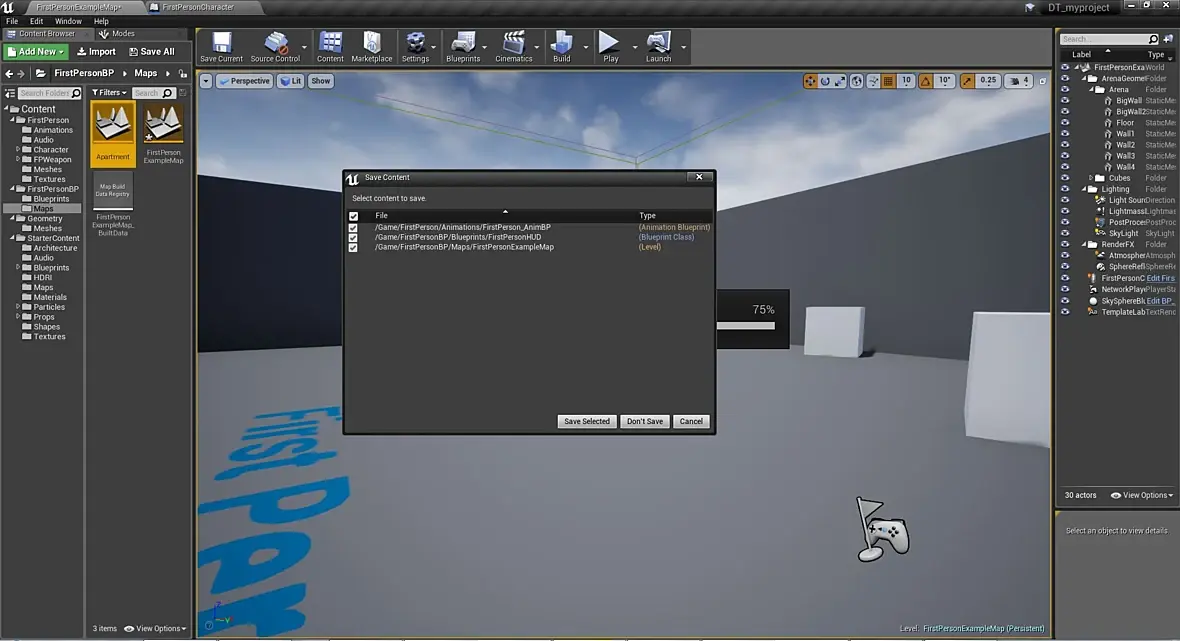Click Don't Save button
The image size is (1180, 641).
coord(645,421)
